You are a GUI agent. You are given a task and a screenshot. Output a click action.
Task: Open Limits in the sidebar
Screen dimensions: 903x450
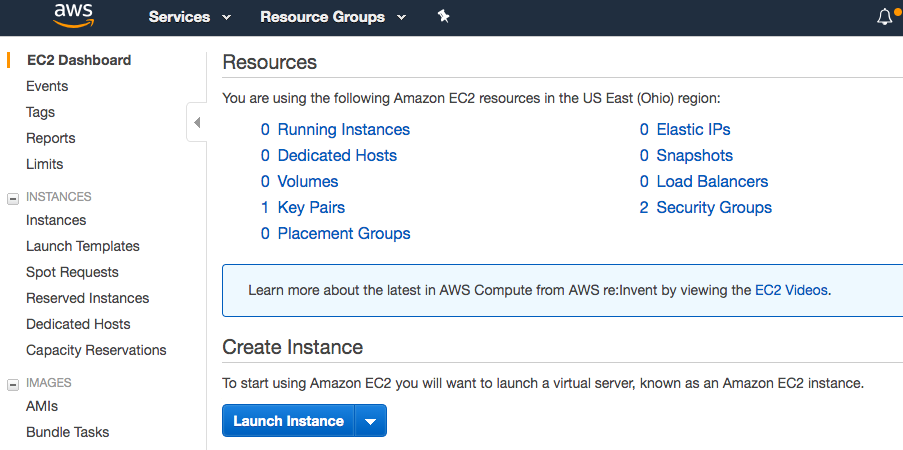(x=44, y=164)
